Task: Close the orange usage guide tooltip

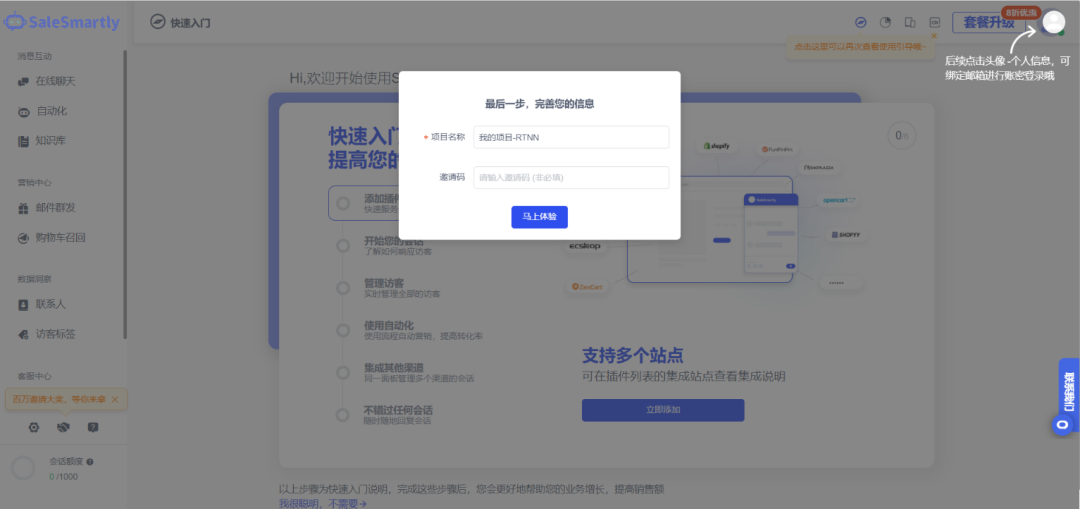Action: [934, 35]
